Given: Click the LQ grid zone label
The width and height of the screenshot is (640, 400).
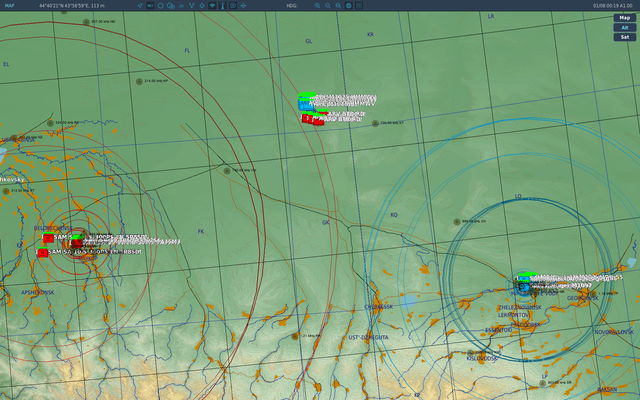Looking at the screenshot, I should 518,196.
